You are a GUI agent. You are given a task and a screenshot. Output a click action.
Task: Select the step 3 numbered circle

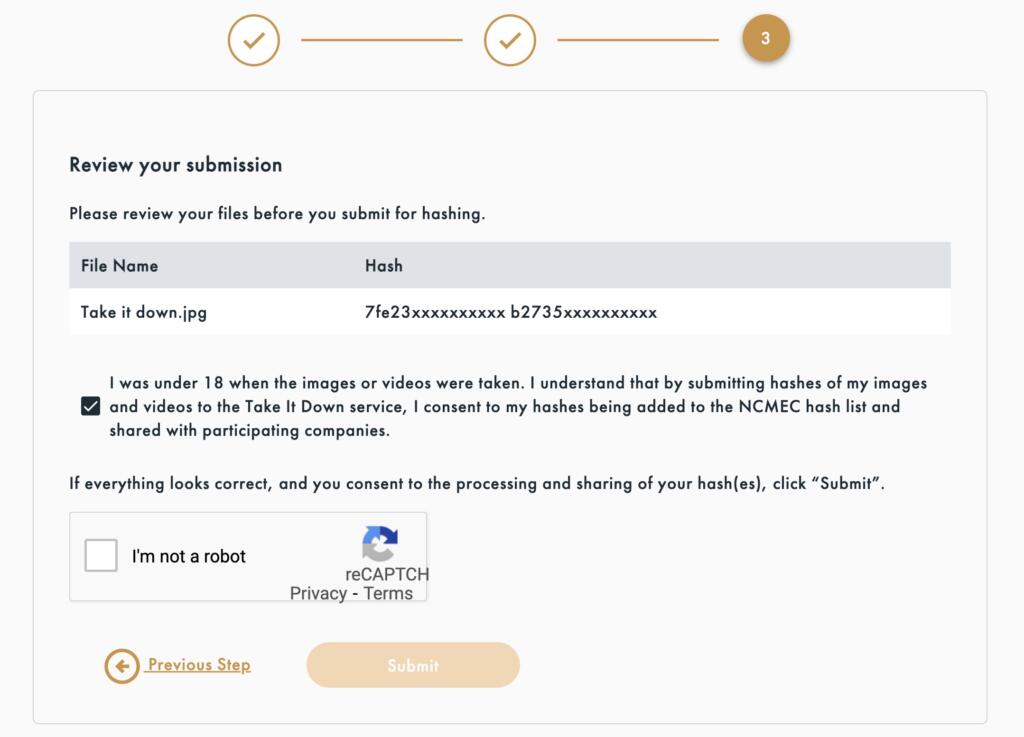pos(766,40)
